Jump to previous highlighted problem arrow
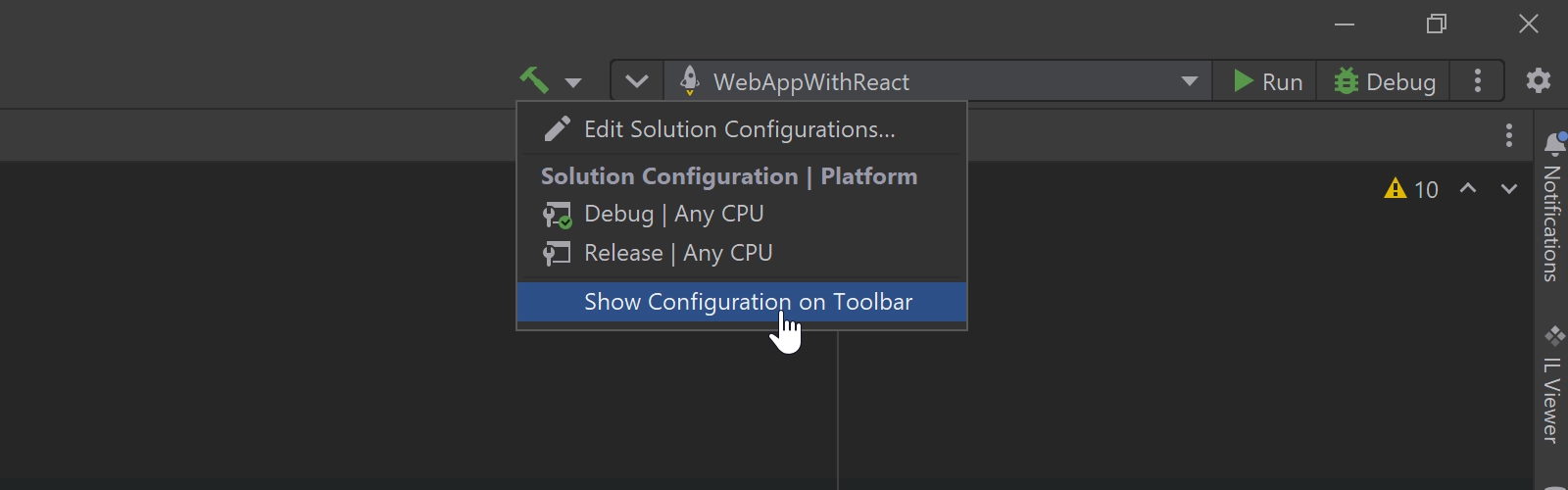Image resolution: width=1568 pixels, height=490 pixels. pyautogui.click(x=1467, y=188)
